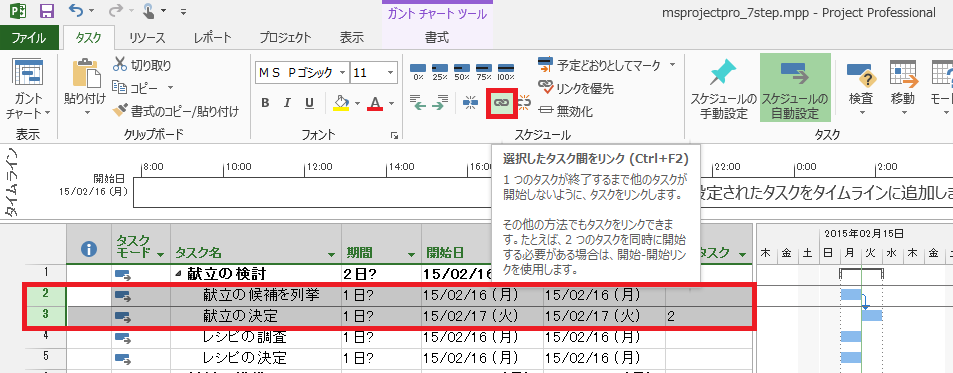This screenshot has height=373, width=953.
Task: Click Copy (コピー) command
Action: click(136, 88)
